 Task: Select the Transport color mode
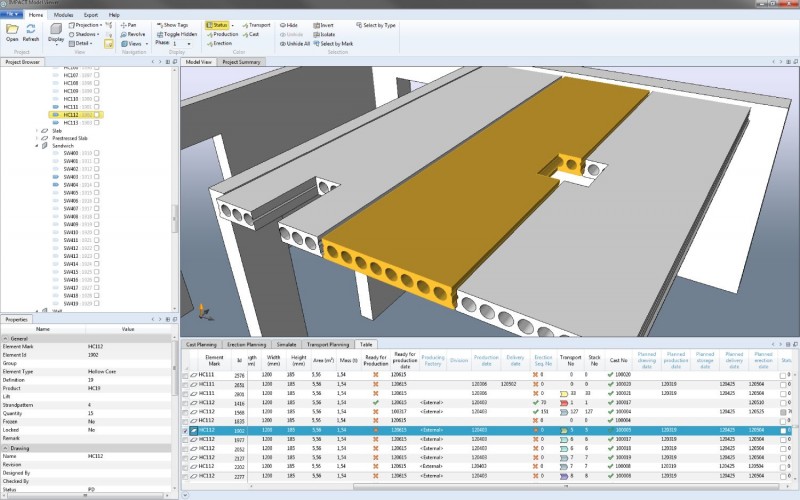(256, 24)
